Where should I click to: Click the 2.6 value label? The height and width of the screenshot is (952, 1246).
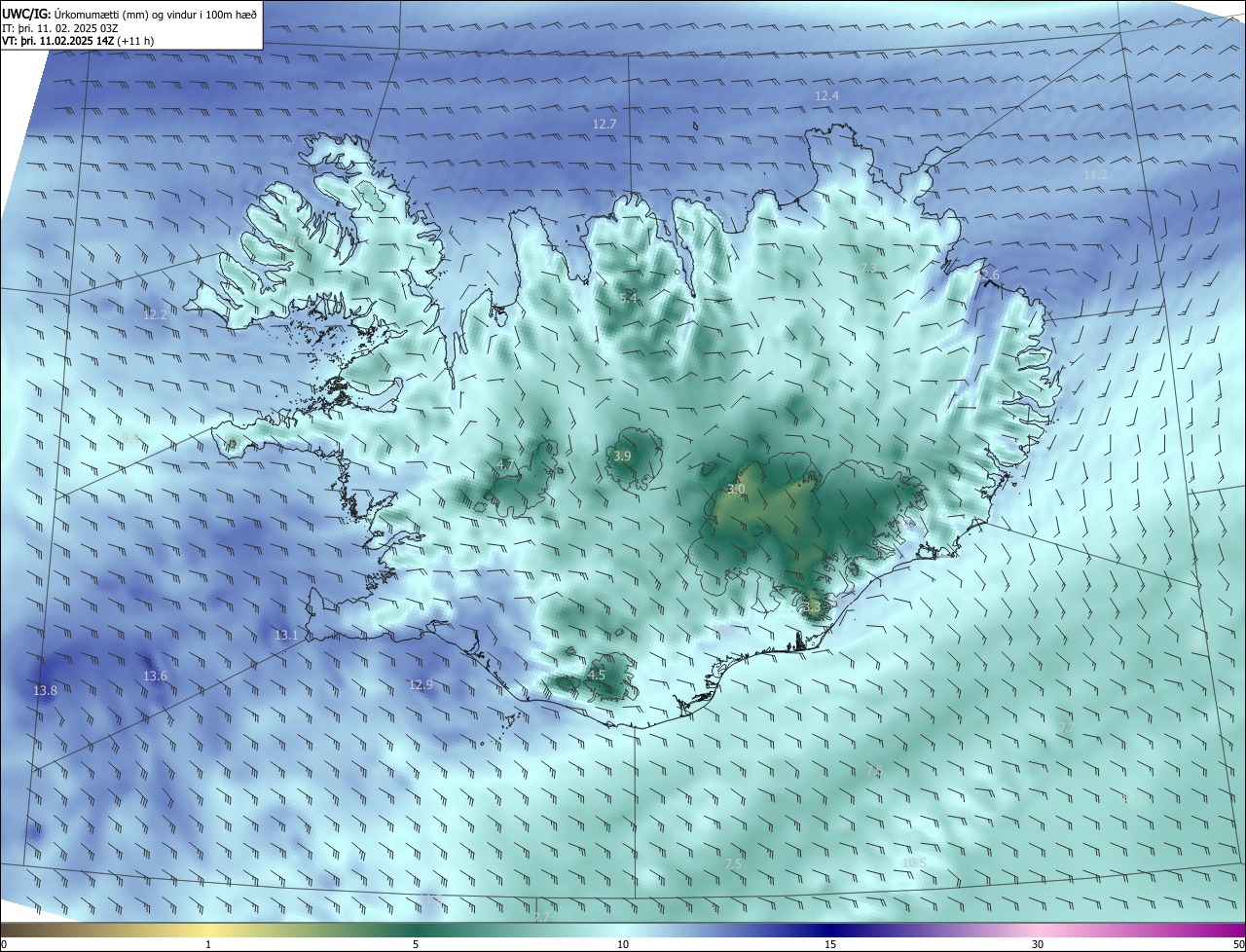point(990,275)
